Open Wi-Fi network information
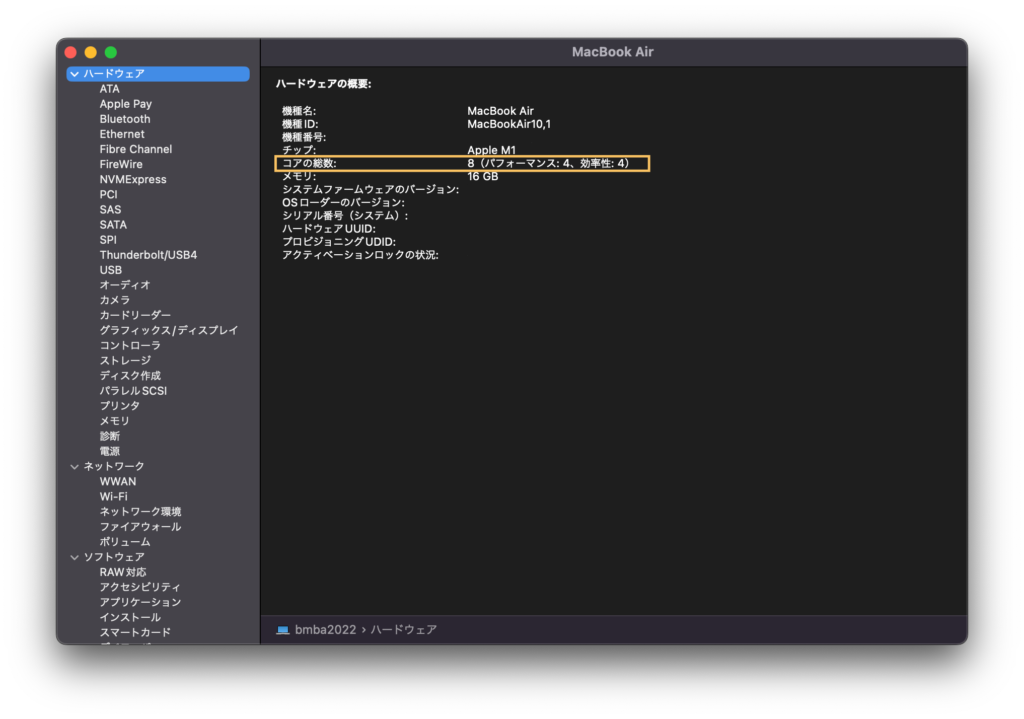 pyautogui.click(x=114, y=496)
